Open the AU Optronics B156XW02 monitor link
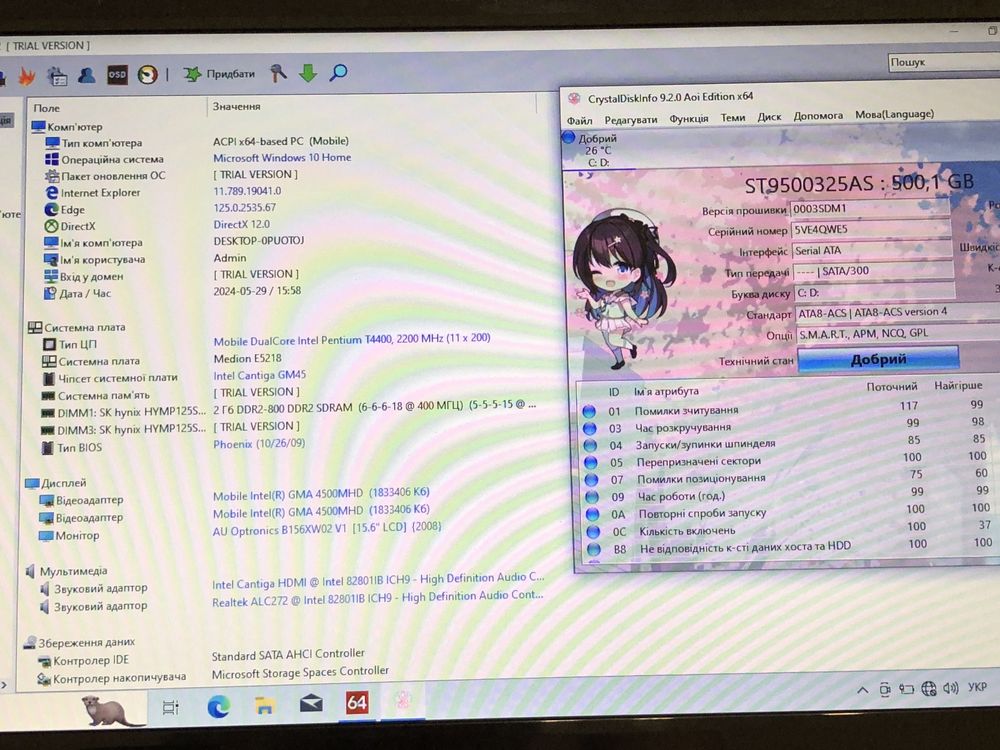 click(327, 529)
